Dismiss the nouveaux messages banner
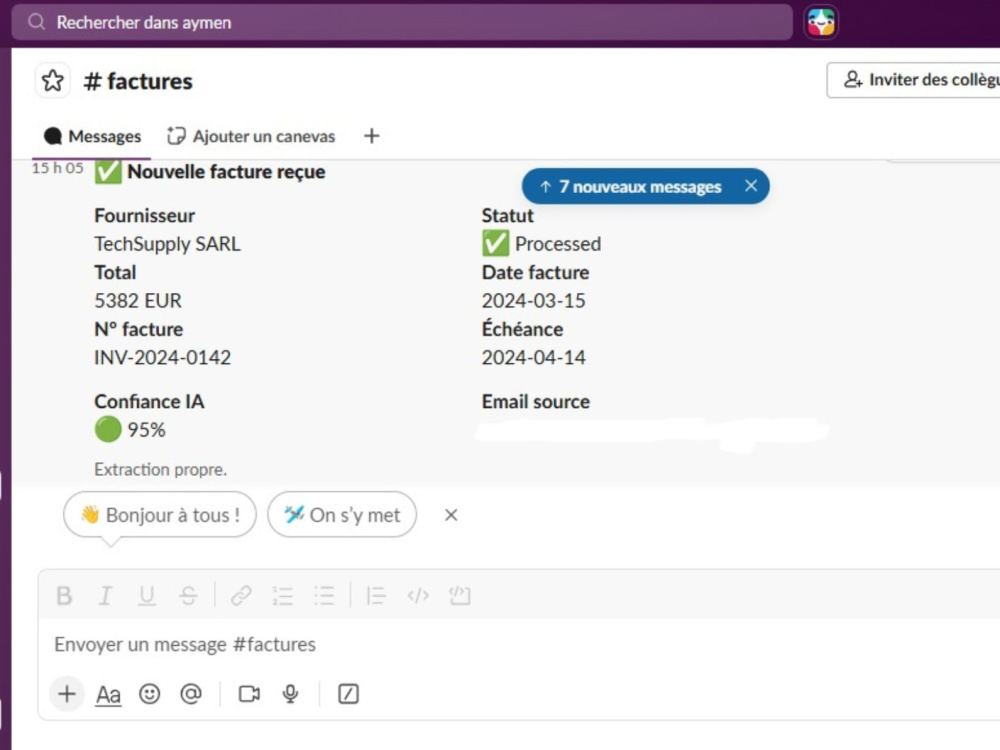Image resolution: width=1000 pixels, height=750 pixels. (751, 186)
